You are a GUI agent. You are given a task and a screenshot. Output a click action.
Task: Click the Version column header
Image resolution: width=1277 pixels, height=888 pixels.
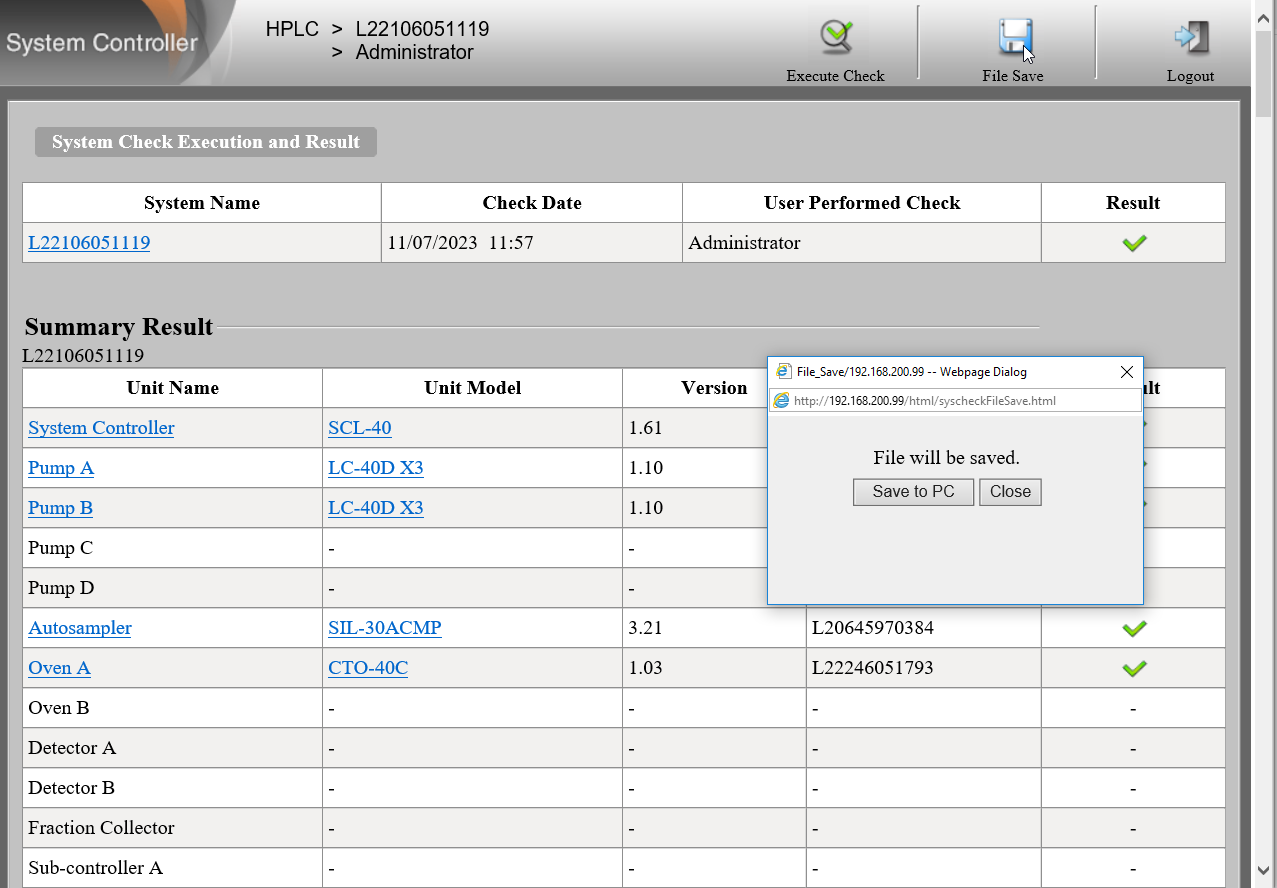(x=714, y=388)
